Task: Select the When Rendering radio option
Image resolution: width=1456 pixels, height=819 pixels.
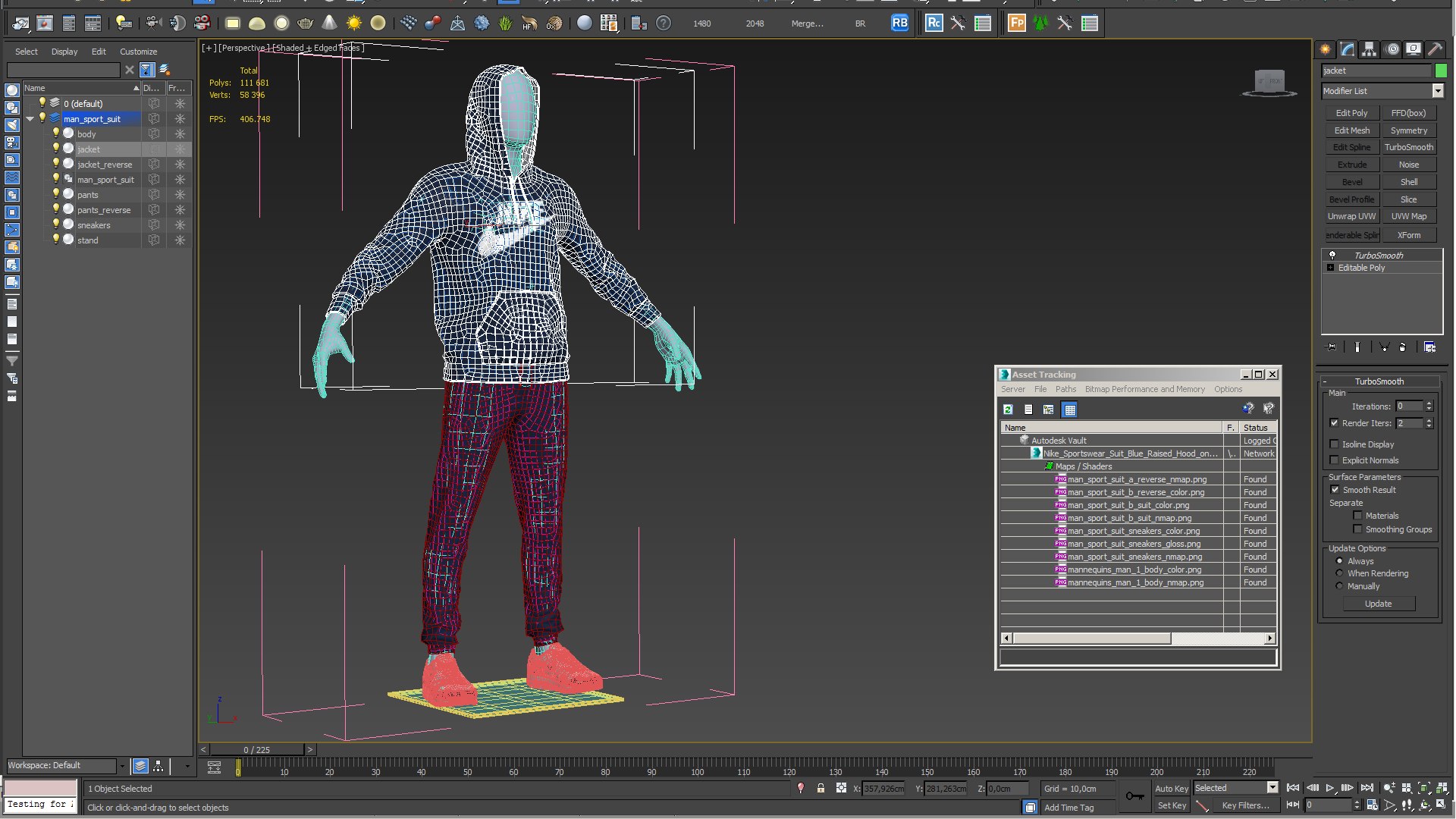Action: click(1340, 573)
